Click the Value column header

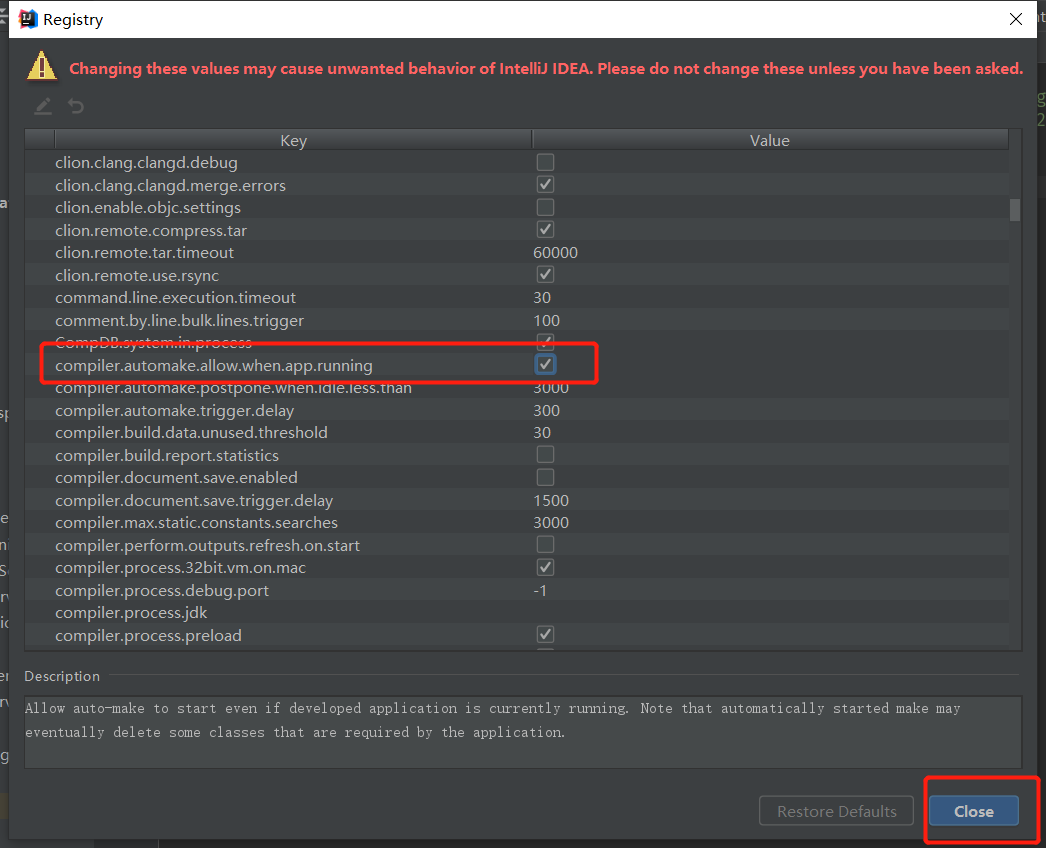point(770,140)
